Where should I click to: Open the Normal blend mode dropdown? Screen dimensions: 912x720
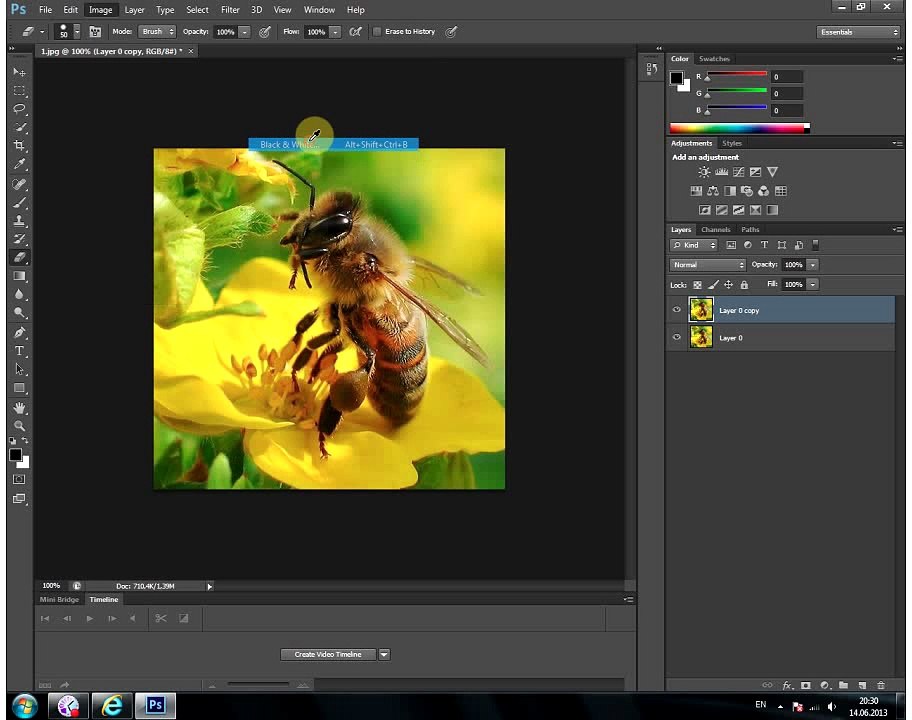[x=707, y=265]
